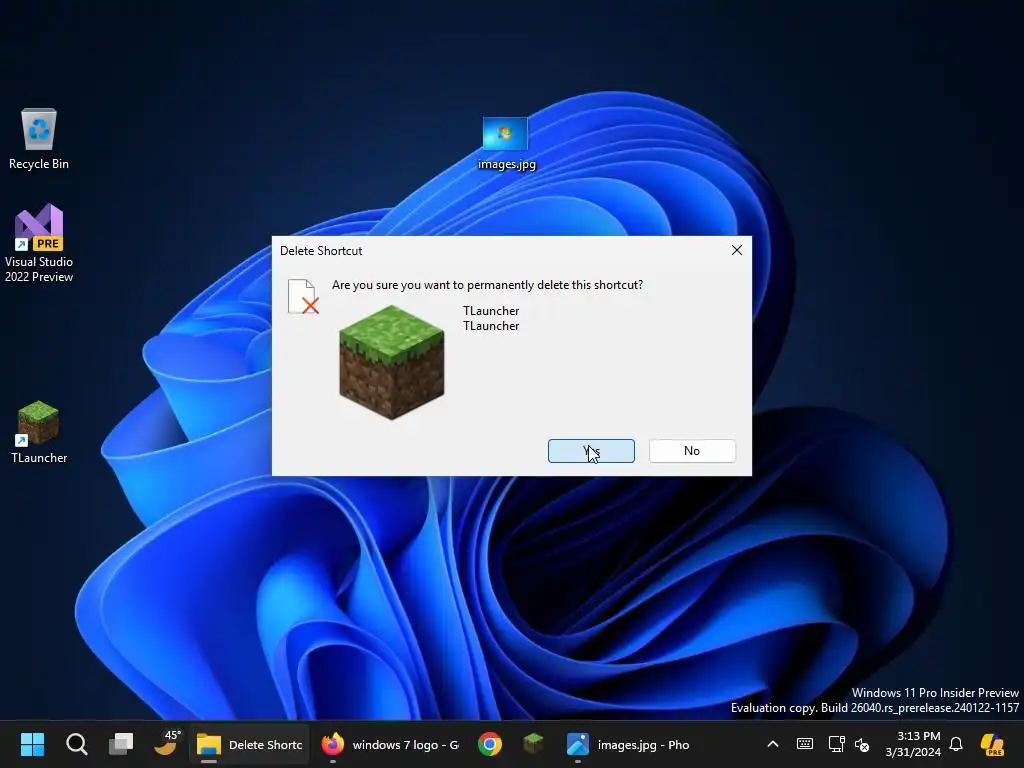Show hidden system tray icons

[x=773, y=744]
